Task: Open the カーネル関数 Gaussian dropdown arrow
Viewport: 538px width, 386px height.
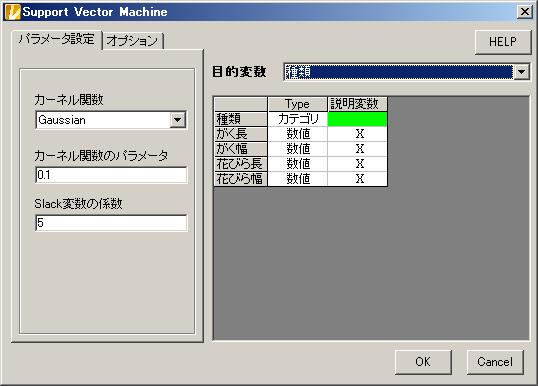Action: pyautogui.click(x=177, y=120)
